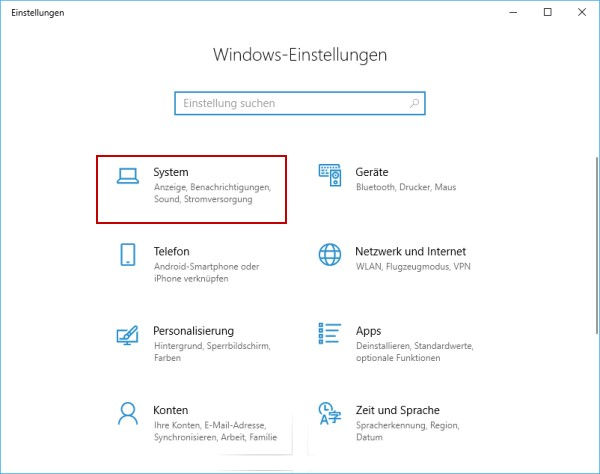Viewport: 600px width, 474px height.
Task: Open the Telefon phone icon
Action: [127, 254]
